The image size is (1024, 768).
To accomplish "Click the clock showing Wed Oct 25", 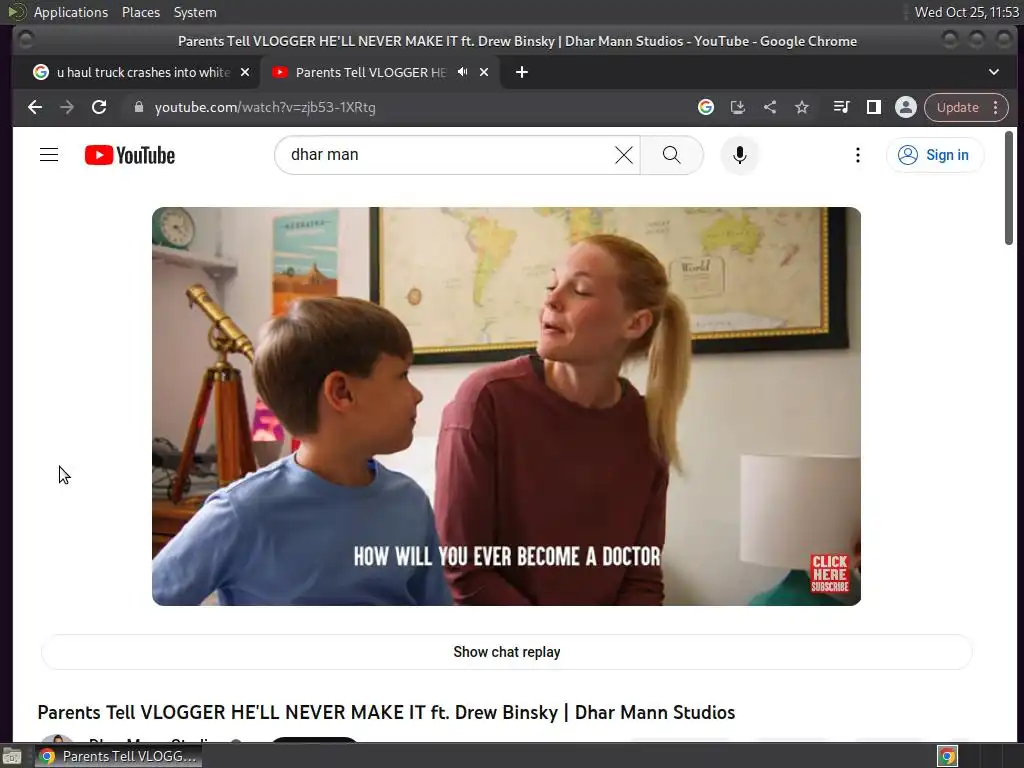I will tap(966, 12).
